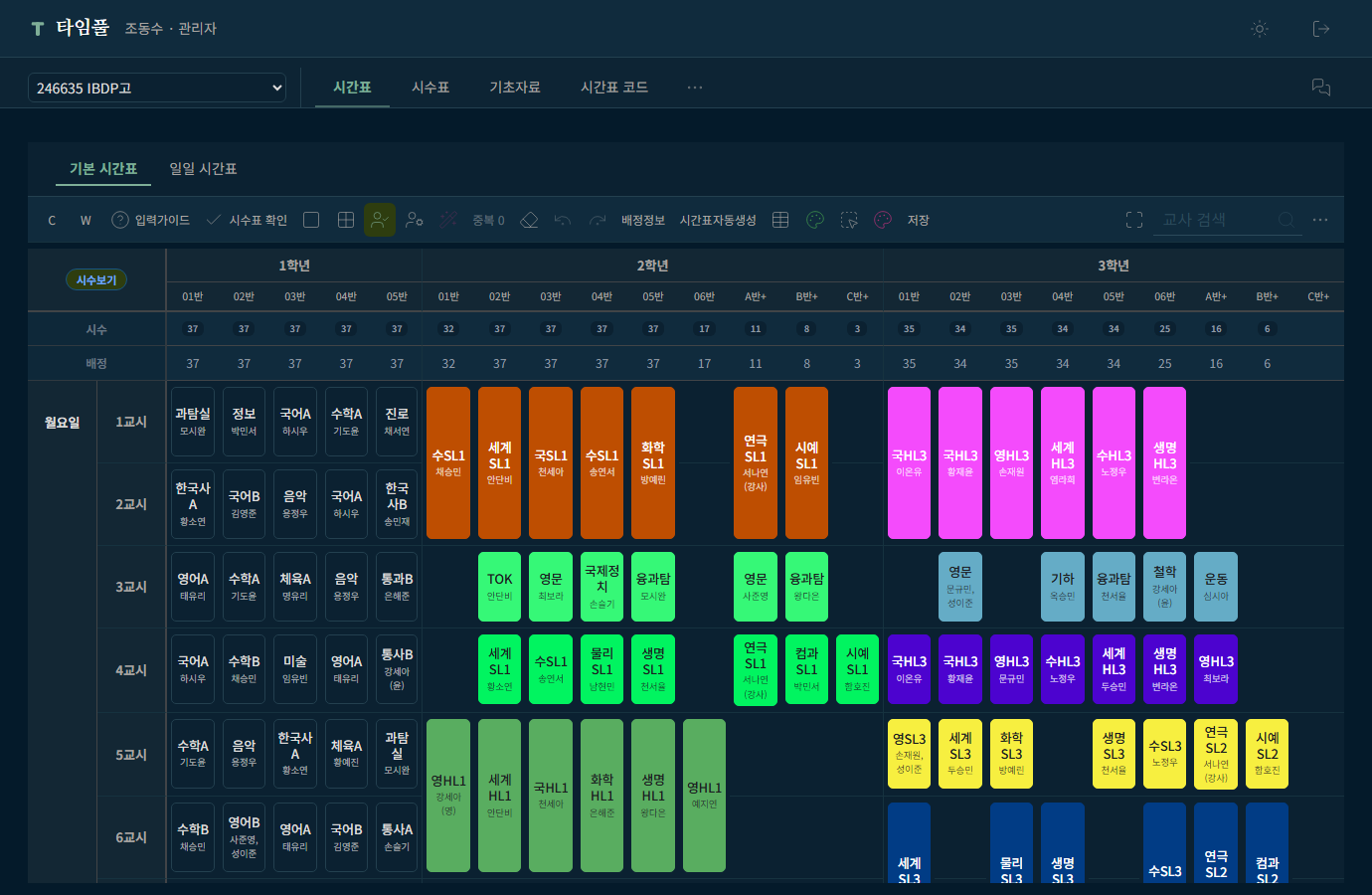Open the more menu next to 시간표 코드

pos(695,88)
